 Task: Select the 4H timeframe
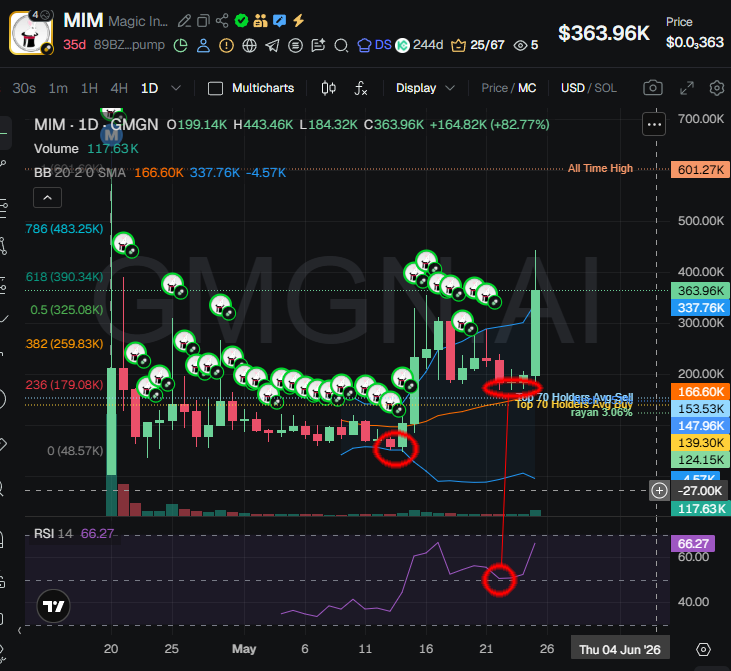(x=119, y=88)
